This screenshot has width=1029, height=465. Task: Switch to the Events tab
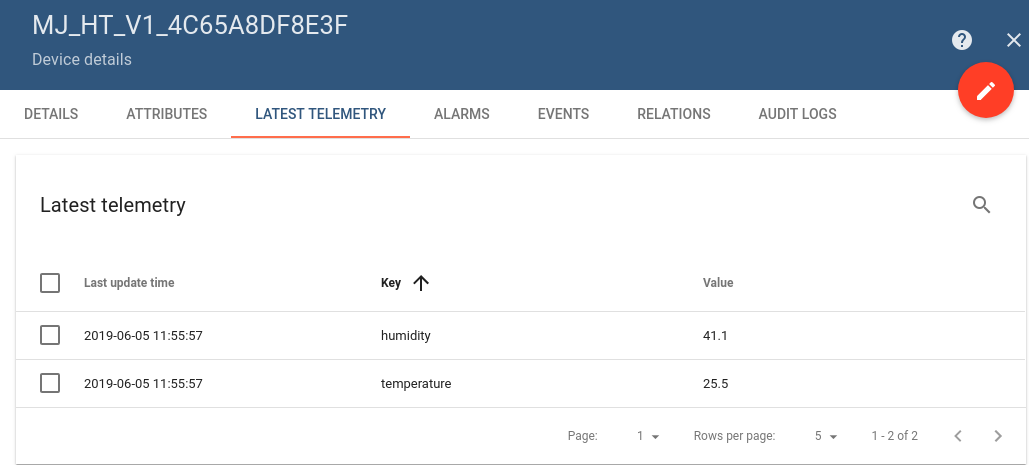[x=563, y=114]
